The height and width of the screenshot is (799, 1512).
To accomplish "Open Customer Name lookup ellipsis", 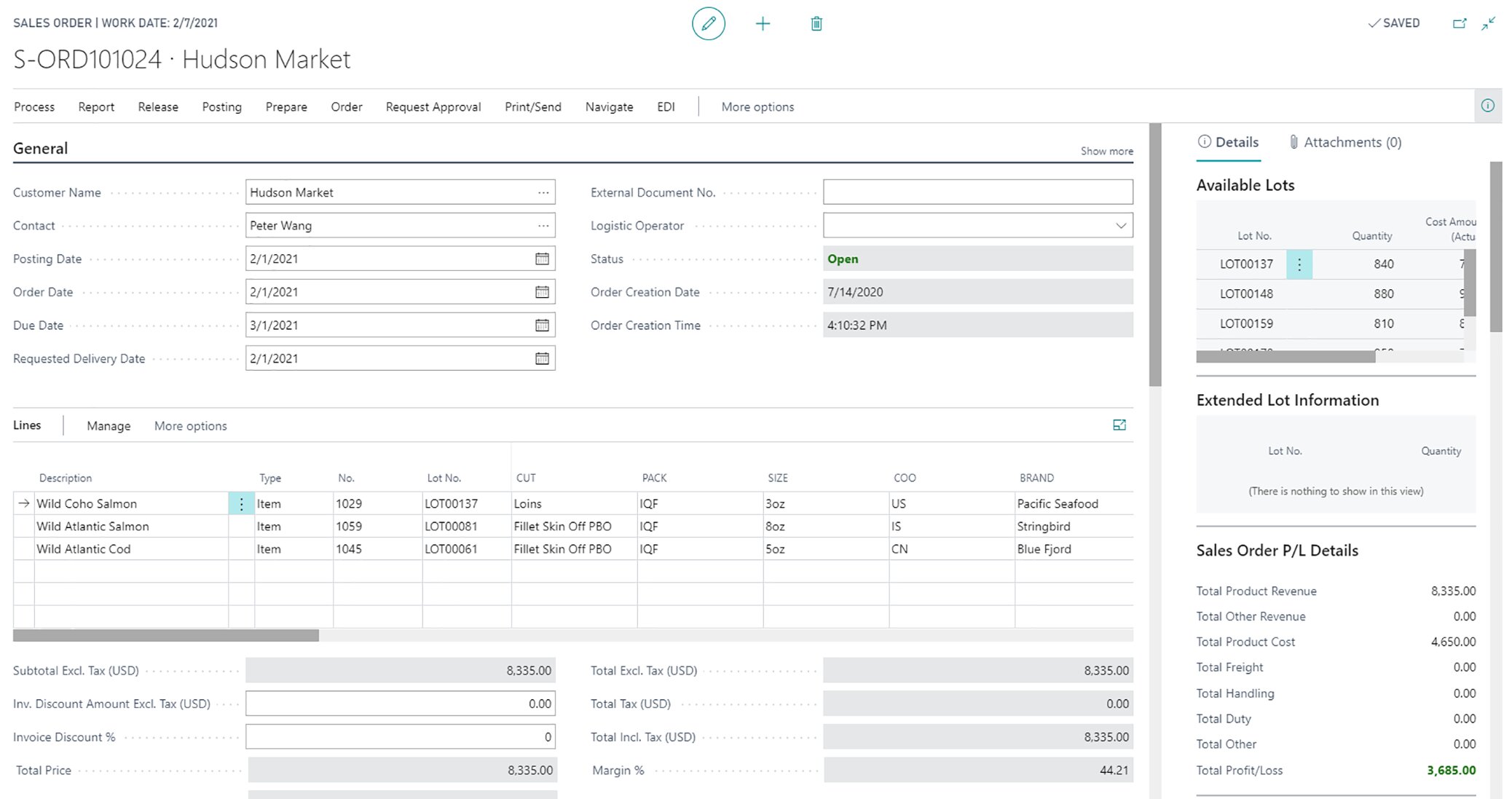I will pyautogui.click(x=543, y=192).
